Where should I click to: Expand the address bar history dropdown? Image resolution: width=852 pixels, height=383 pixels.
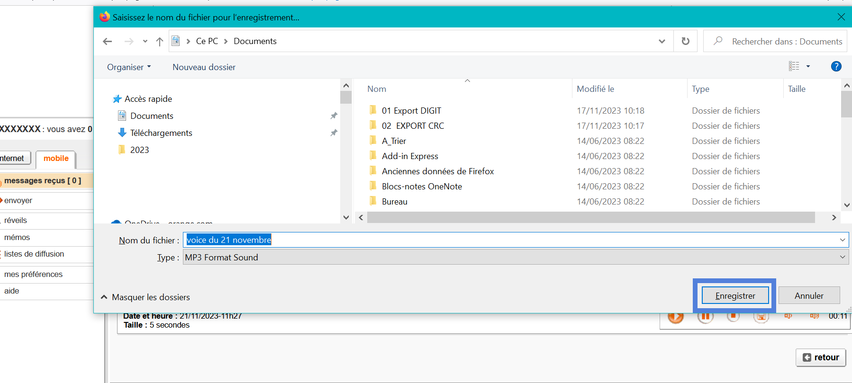point(662,41)
